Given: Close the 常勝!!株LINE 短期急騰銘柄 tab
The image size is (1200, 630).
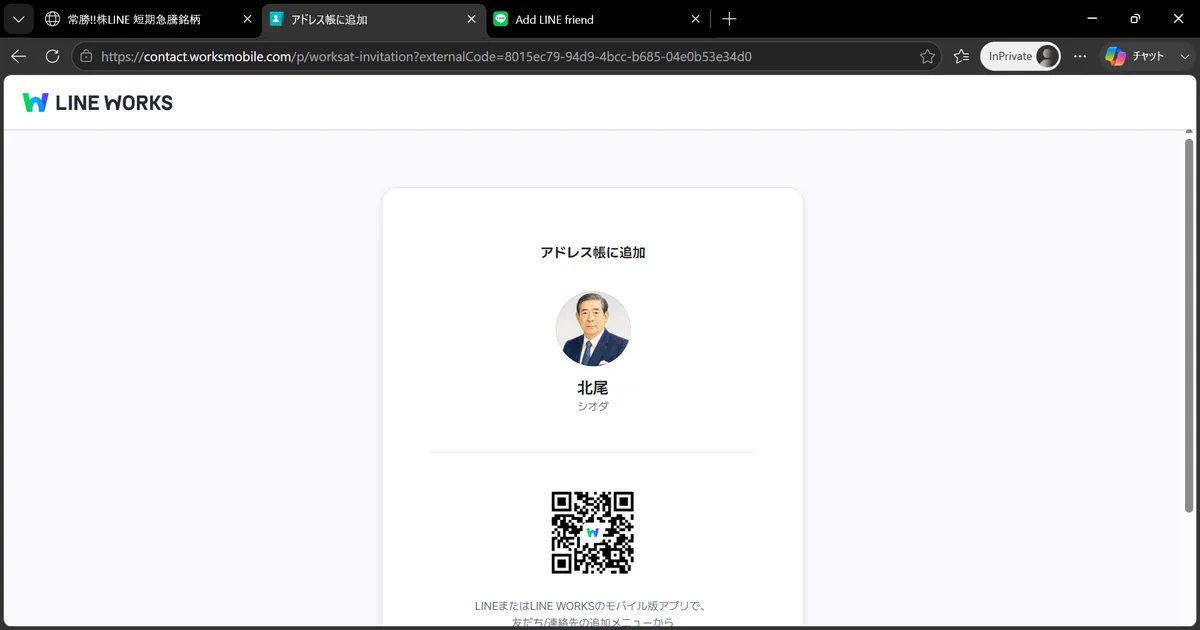Looking at the screenshot, I should (247, 19).
